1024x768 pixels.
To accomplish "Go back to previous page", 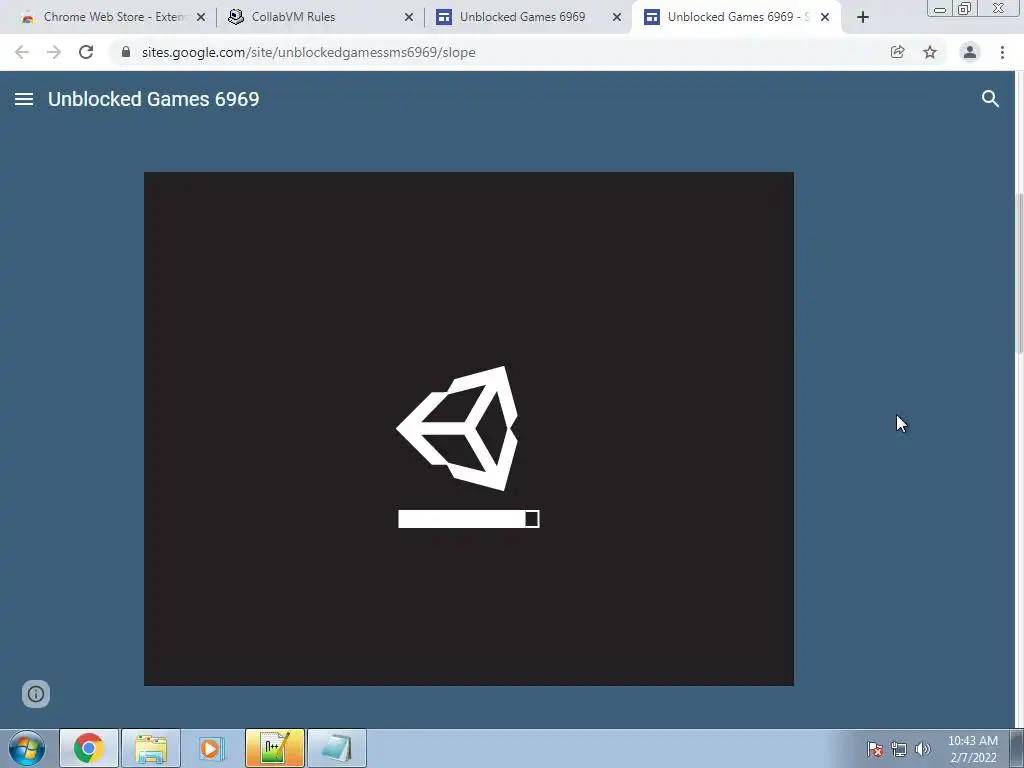I will tap(22, 52).
